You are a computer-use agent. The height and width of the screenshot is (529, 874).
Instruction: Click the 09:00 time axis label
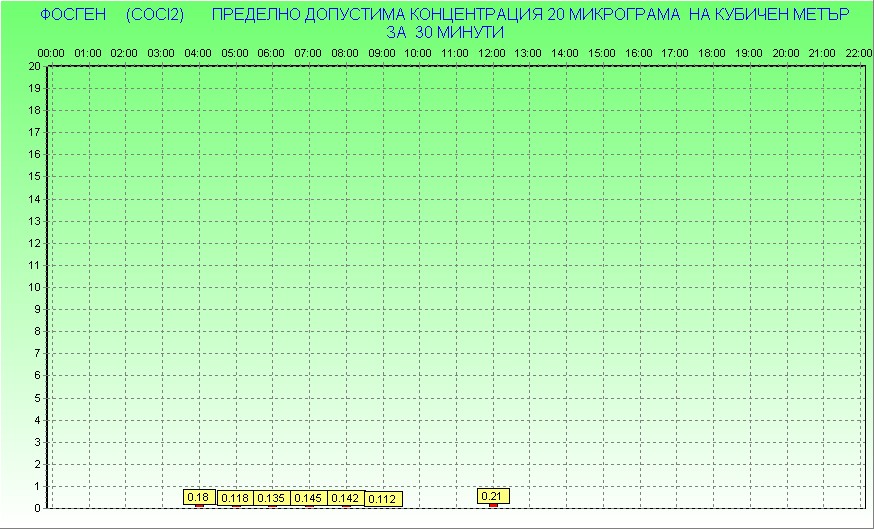(x=382, y=54)
